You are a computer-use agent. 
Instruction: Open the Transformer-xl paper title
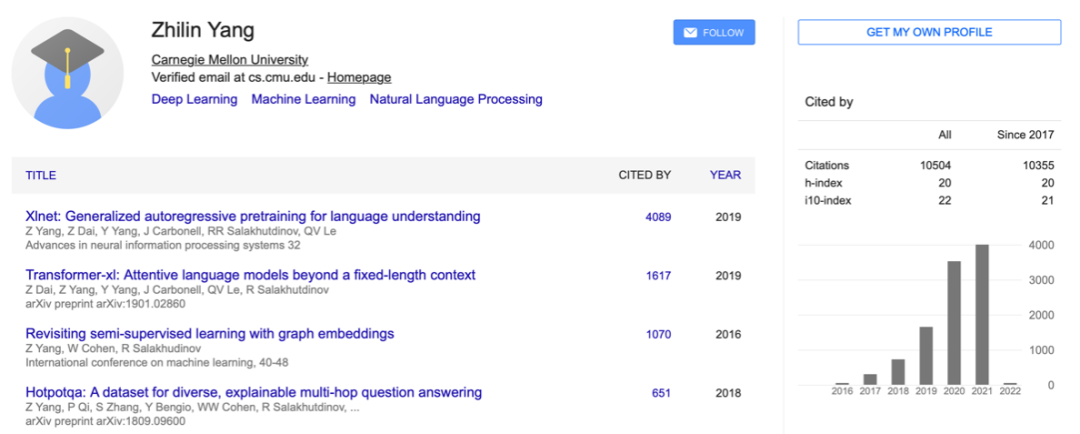[x=251, y=275]
